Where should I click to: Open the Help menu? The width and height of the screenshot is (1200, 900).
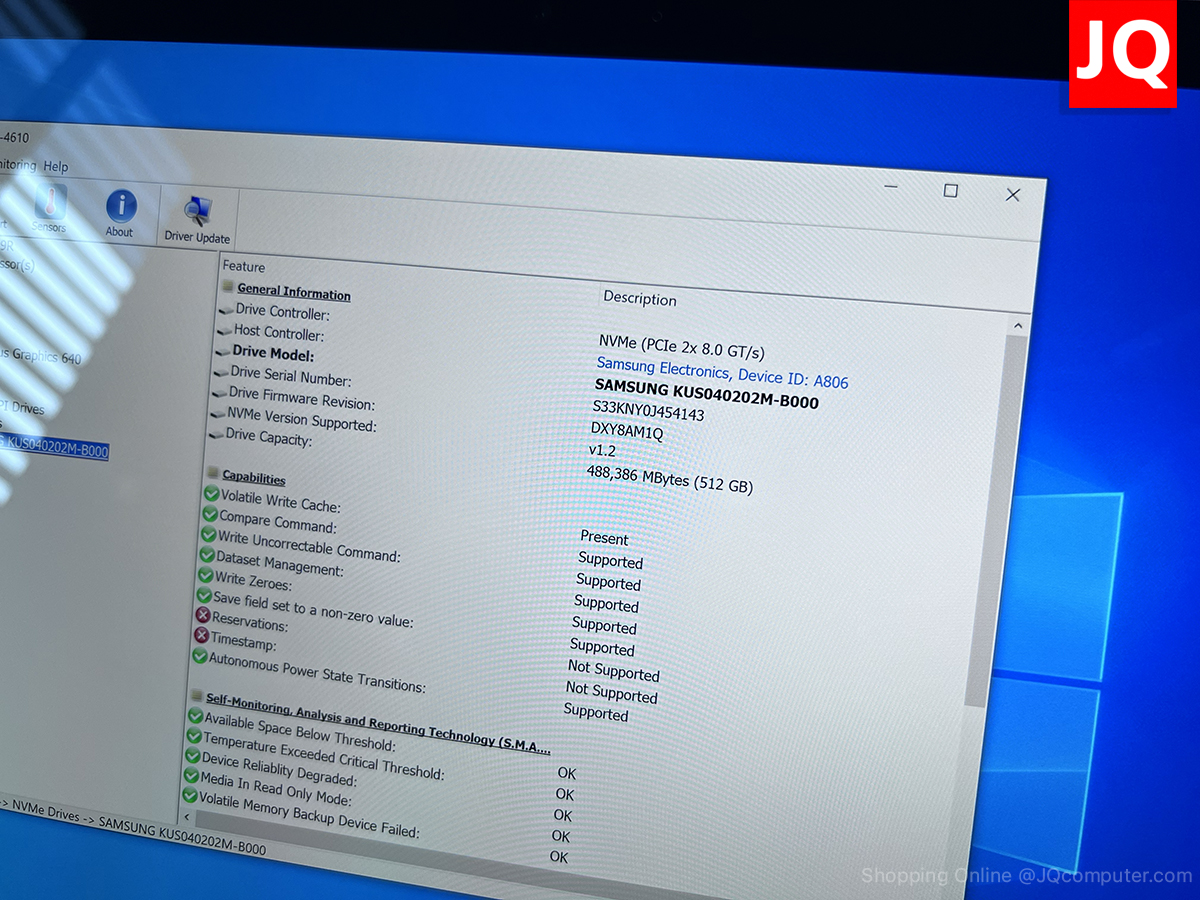click(x=56, y=166)
